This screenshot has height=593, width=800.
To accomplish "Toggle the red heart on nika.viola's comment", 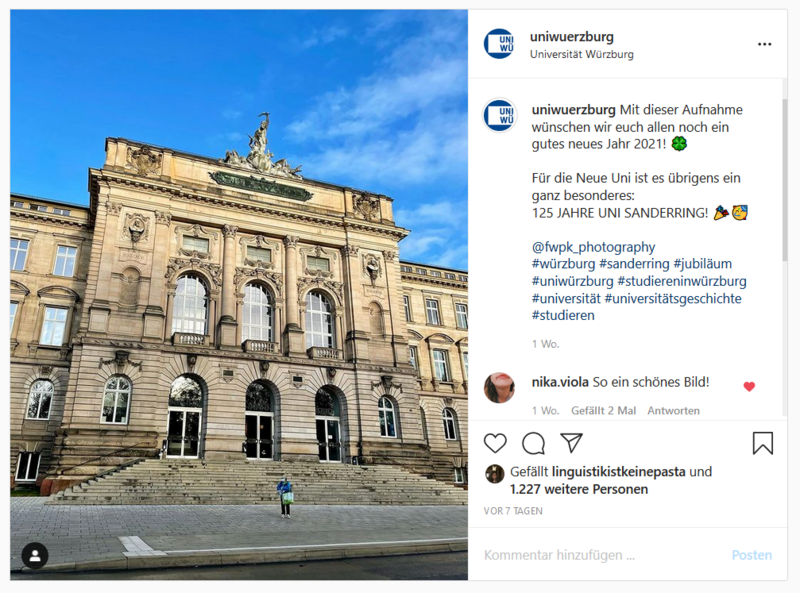I will click(749, 386).
